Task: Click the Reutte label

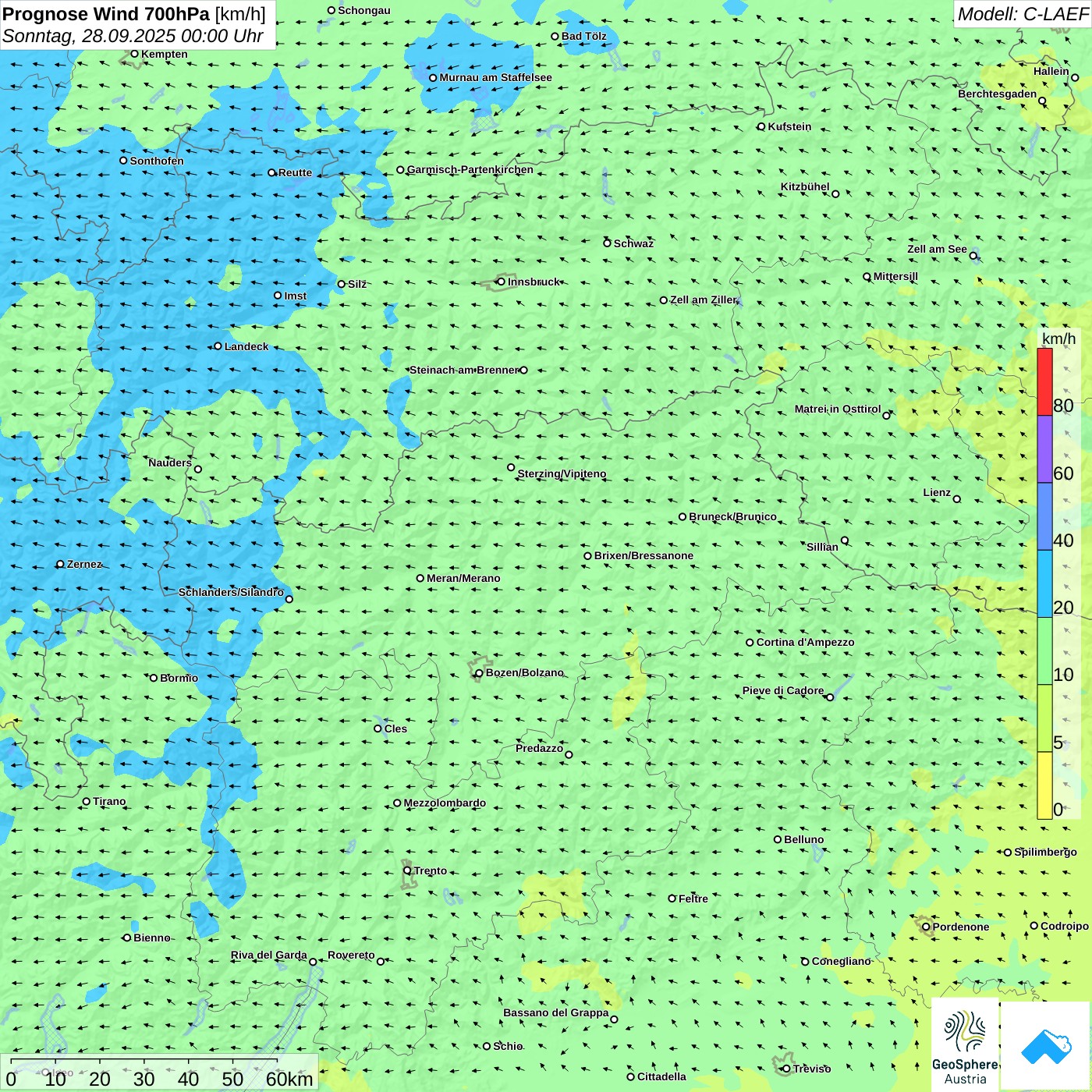Action: (295, 172)
